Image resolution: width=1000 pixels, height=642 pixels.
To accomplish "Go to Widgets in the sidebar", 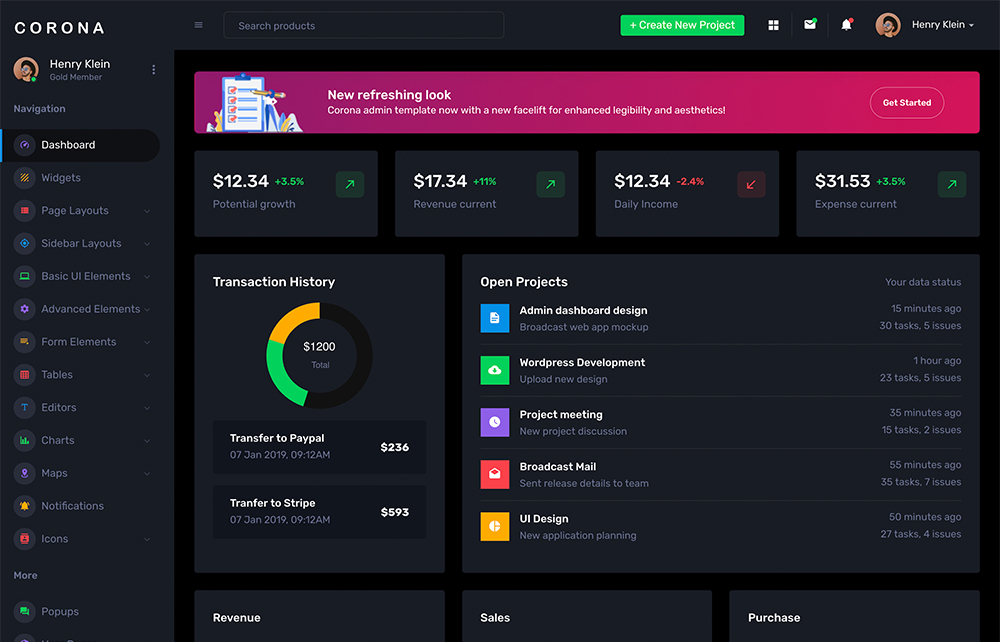I will (x=61, y=178).
